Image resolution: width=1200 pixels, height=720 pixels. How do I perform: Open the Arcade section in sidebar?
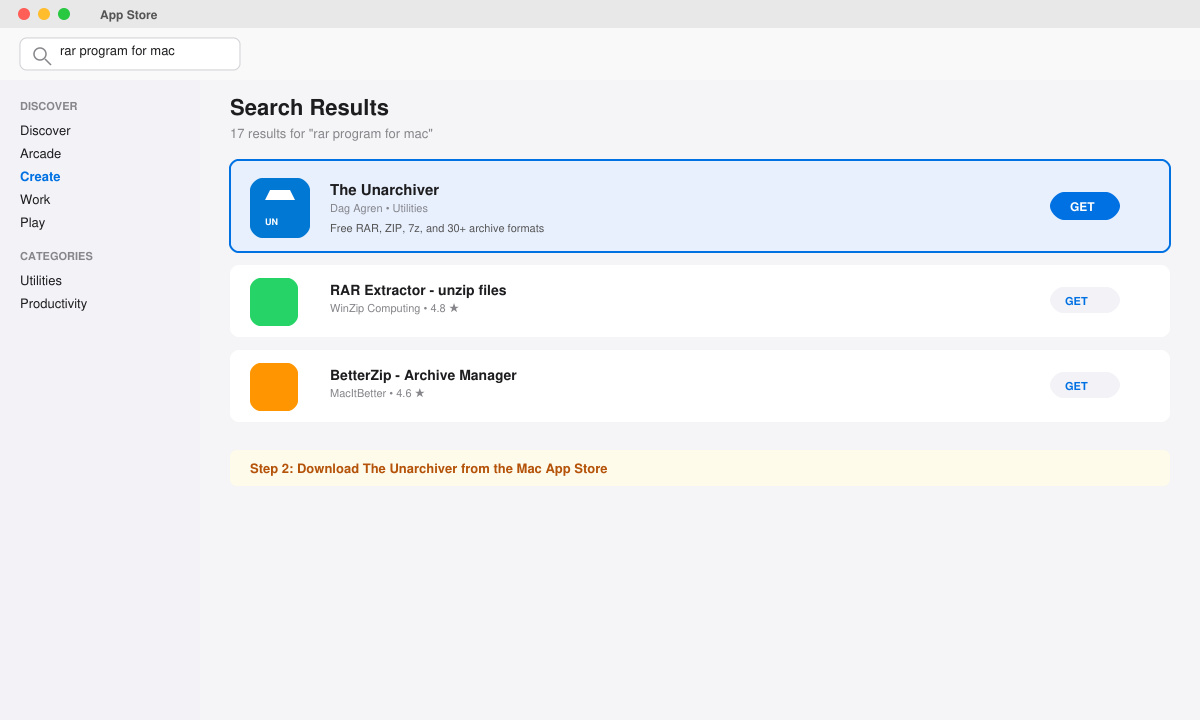[x=41, y=154]
